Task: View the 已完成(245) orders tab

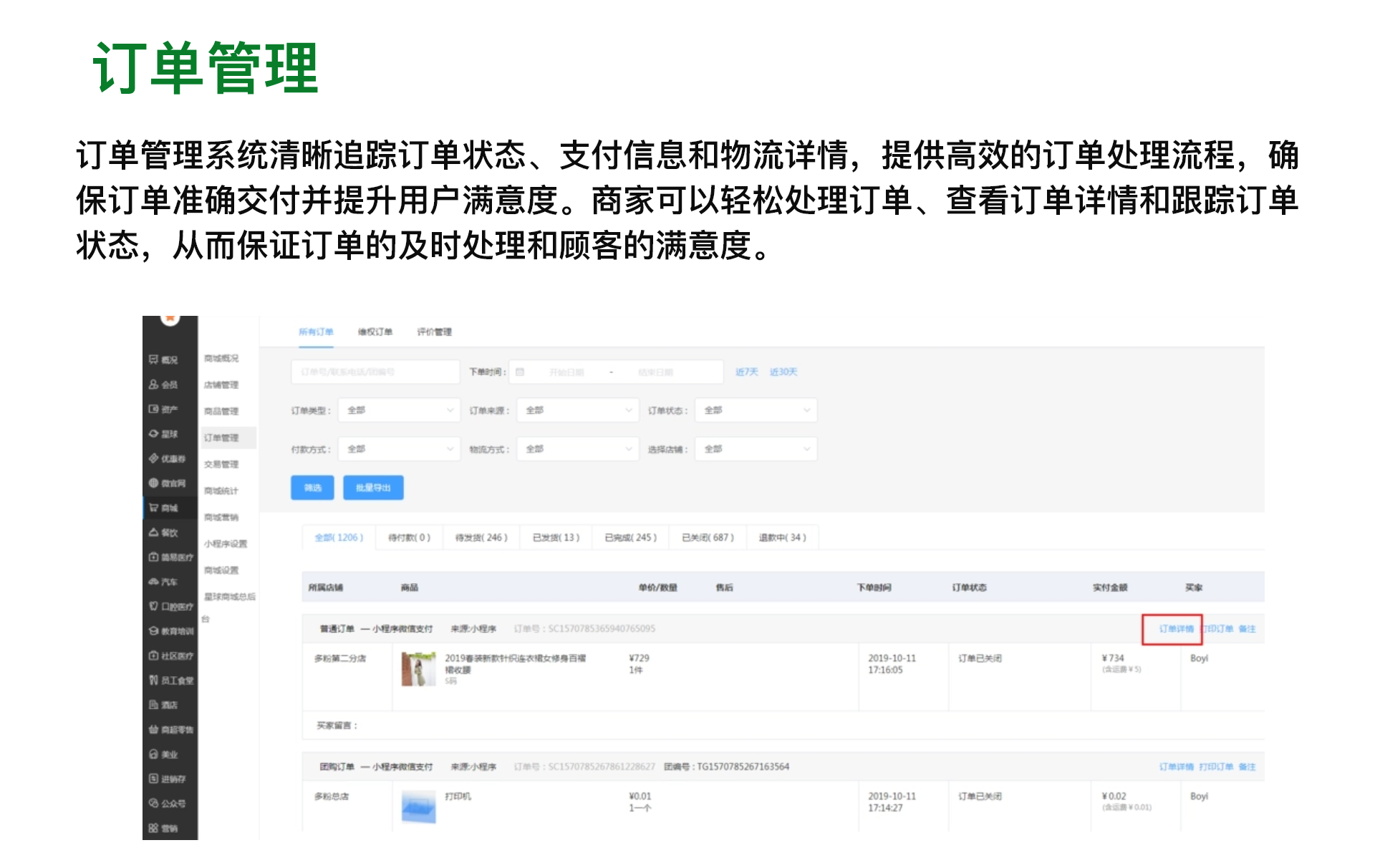Action: click(x=629, y=538)
